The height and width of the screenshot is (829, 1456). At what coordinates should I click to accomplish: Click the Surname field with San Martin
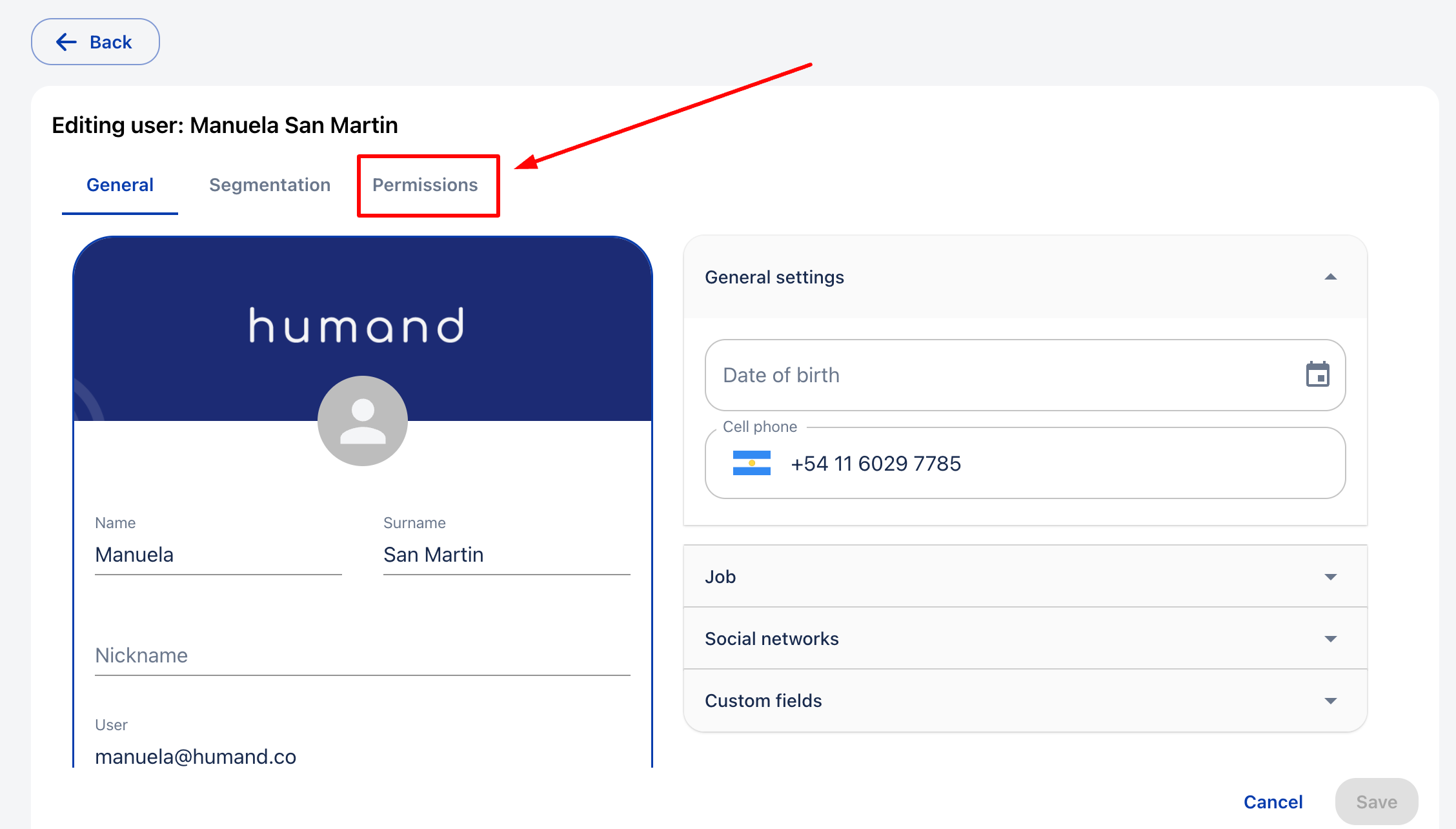point(506,555)
